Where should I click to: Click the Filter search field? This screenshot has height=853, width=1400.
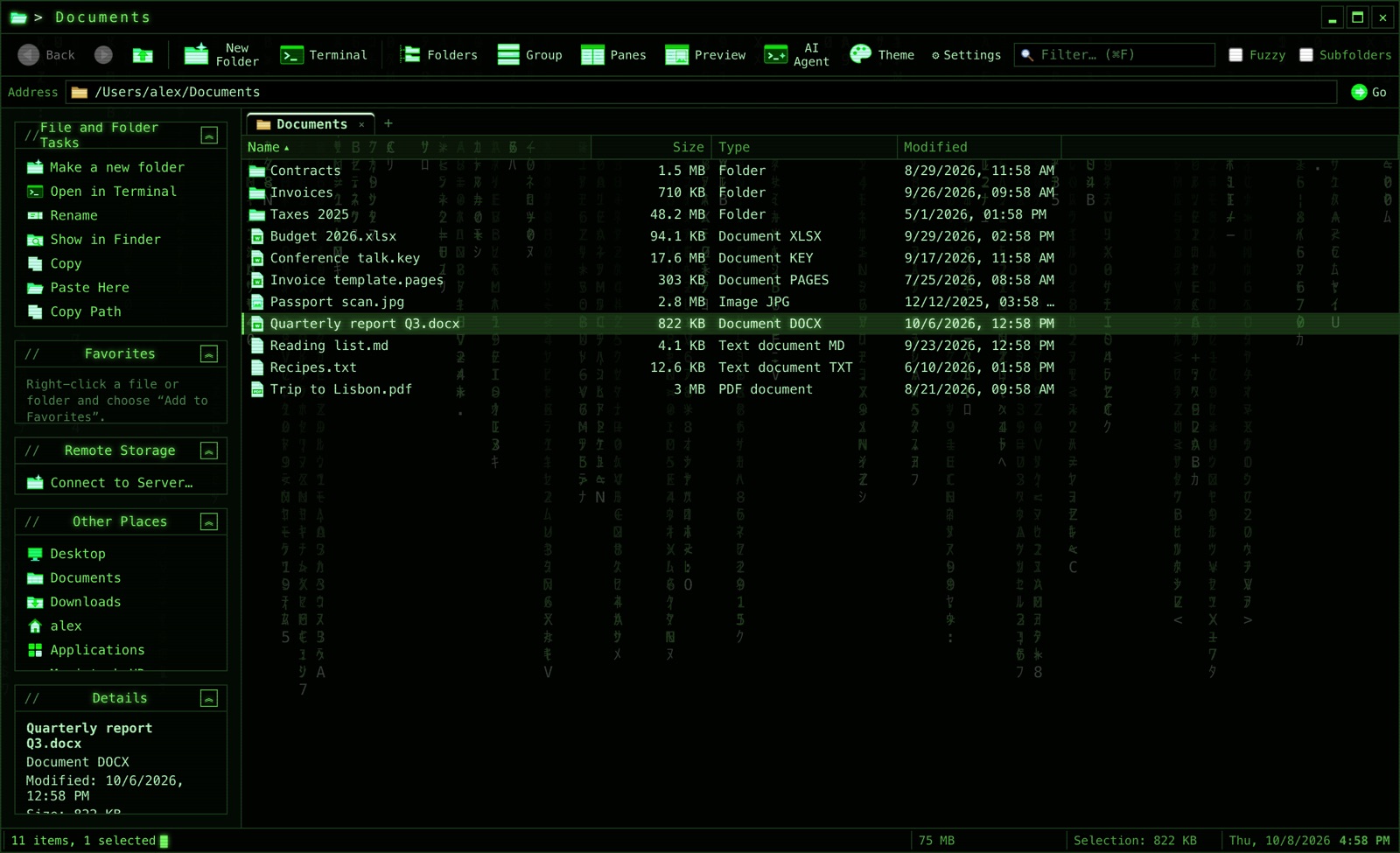(x=1115, y=55)
